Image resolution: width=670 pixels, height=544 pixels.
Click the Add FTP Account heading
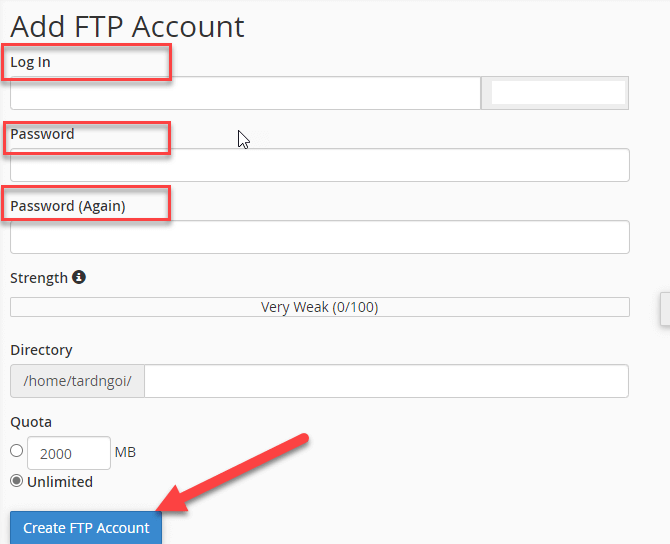tap(127, 26)
